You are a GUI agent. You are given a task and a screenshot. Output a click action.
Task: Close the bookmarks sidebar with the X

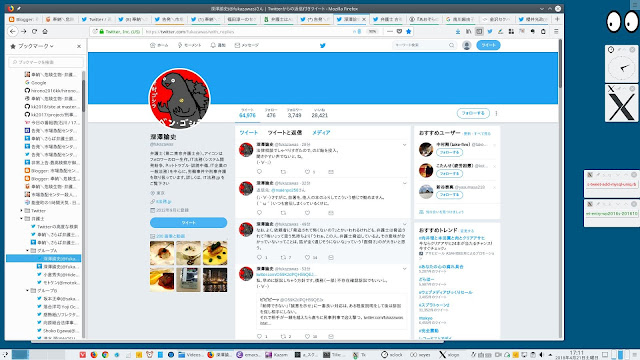pos(79,46)
